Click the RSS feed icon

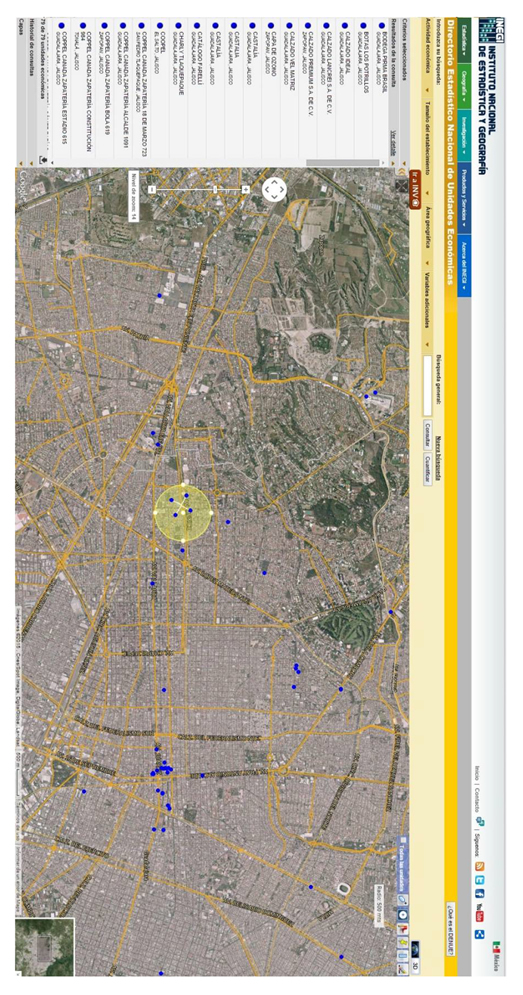click(x=480, y=867)
